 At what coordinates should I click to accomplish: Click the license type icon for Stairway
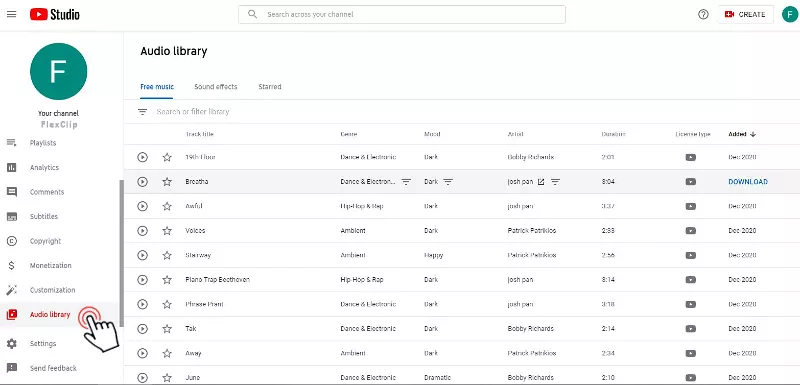(691, 255)
